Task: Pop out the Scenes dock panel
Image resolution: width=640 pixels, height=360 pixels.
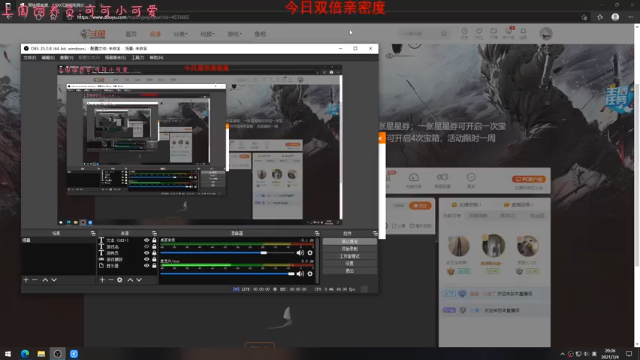Action: [x=93, y=233]
